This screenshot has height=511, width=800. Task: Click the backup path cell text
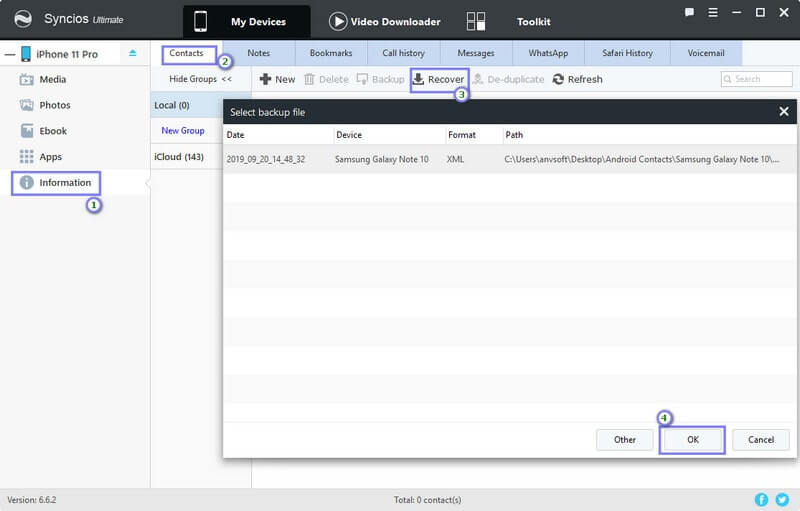click(x=642, y=159)
